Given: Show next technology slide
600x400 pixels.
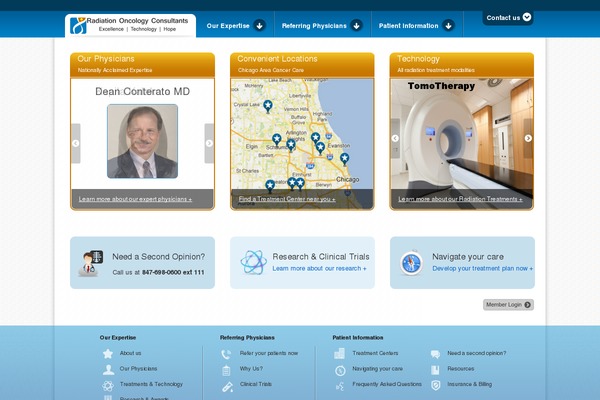Looking at the screenshot, I should [528, 138].
